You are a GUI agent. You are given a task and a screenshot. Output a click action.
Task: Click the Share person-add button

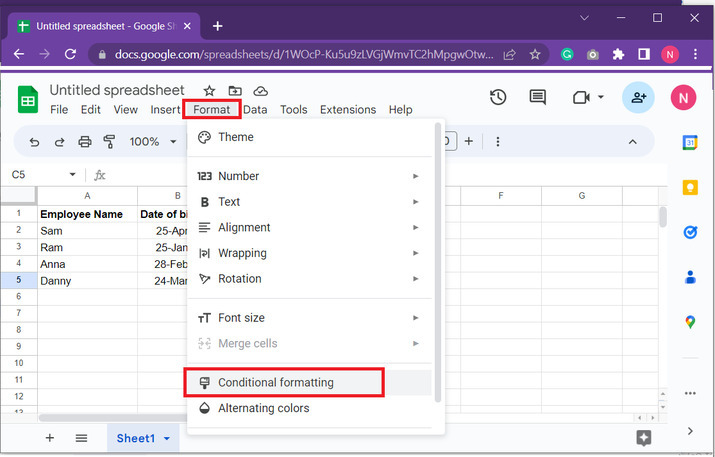click(638, 97)
